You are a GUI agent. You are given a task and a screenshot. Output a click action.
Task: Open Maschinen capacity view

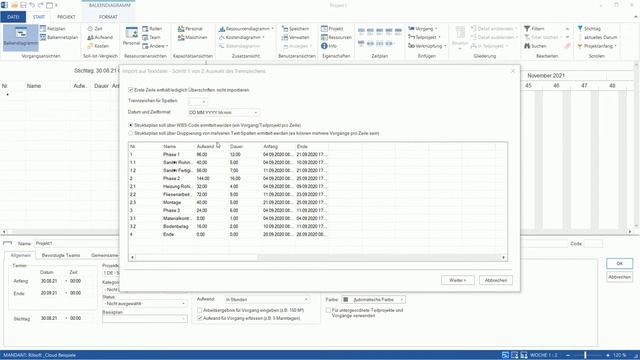193,37
